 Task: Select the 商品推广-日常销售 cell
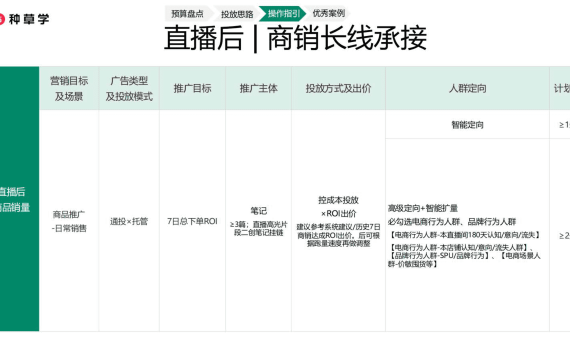coord(69,221)
